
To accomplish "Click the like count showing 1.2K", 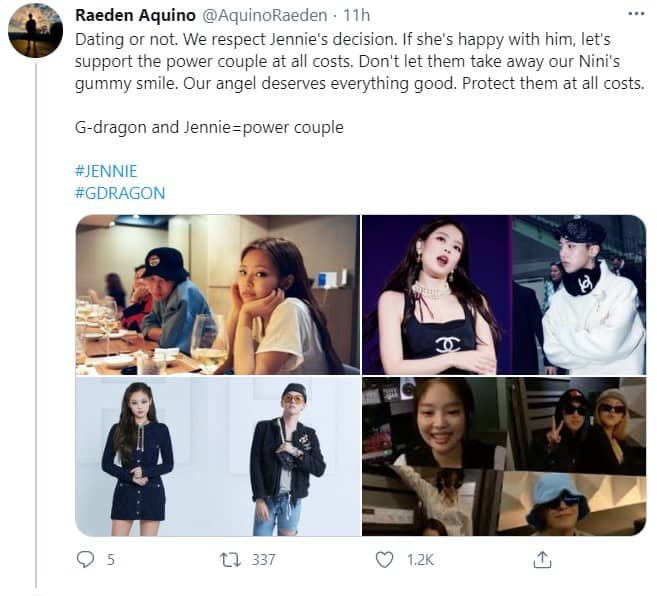I will tap(418, 560).
